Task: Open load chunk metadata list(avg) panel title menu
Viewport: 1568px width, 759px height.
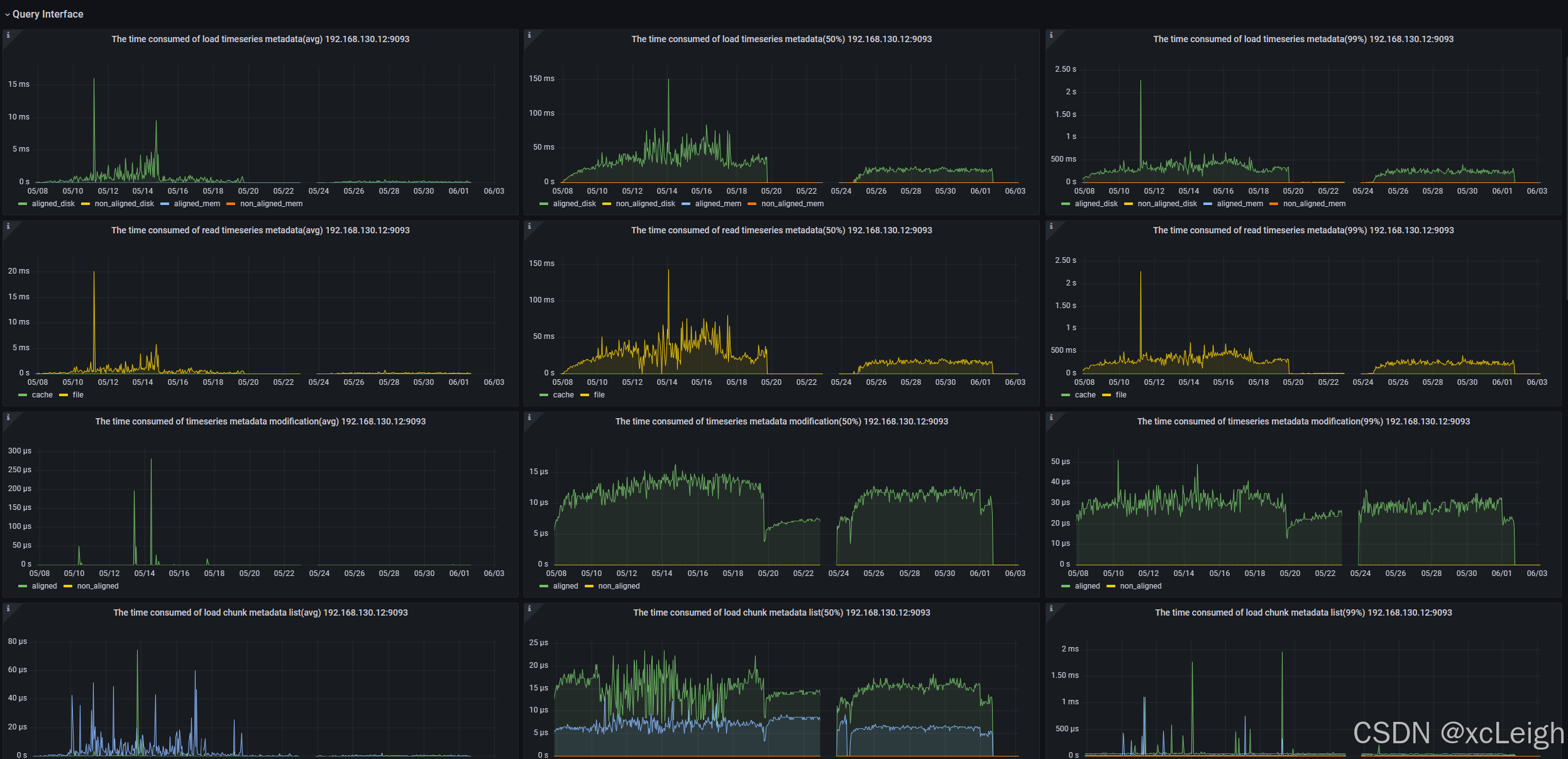Action: tap(260, 612)
